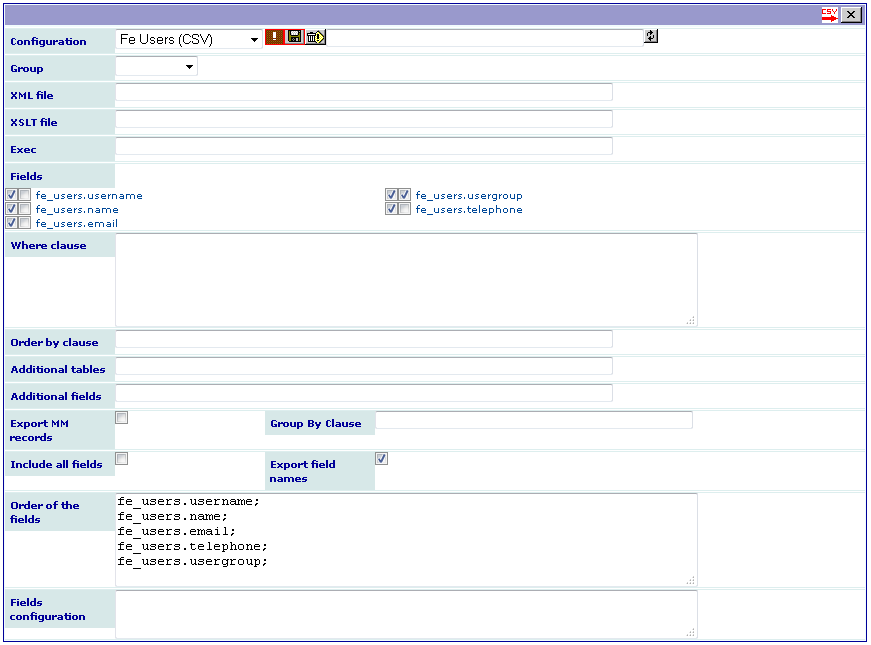Click the 'XSLT file' label

click(x=33, y=122)
